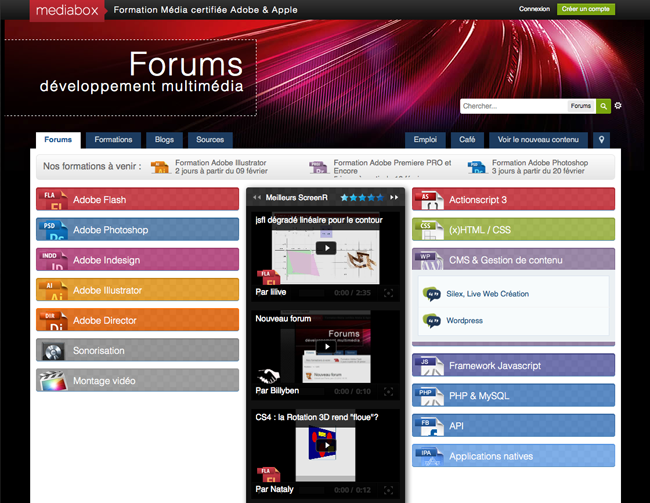Toggle fullscreen on Par lilive video
This screenshot has width=650, height=503.
point(388,293)
